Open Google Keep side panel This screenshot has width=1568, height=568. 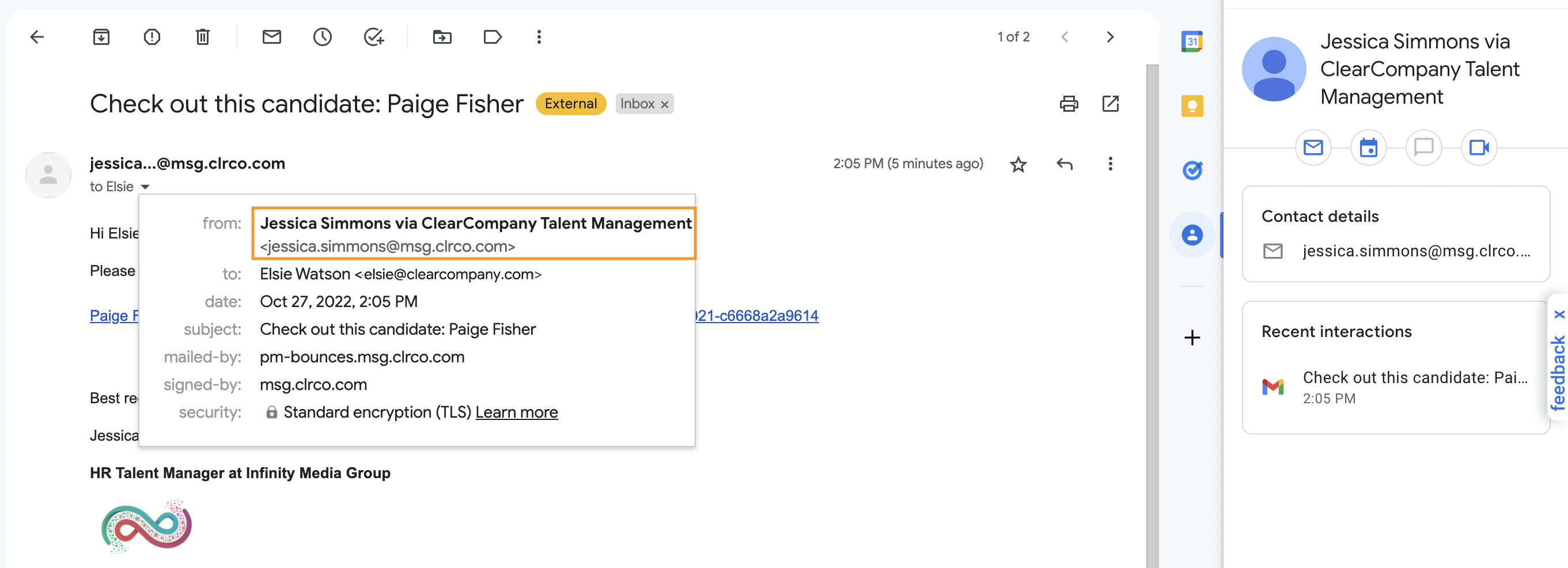(1192, 106)
